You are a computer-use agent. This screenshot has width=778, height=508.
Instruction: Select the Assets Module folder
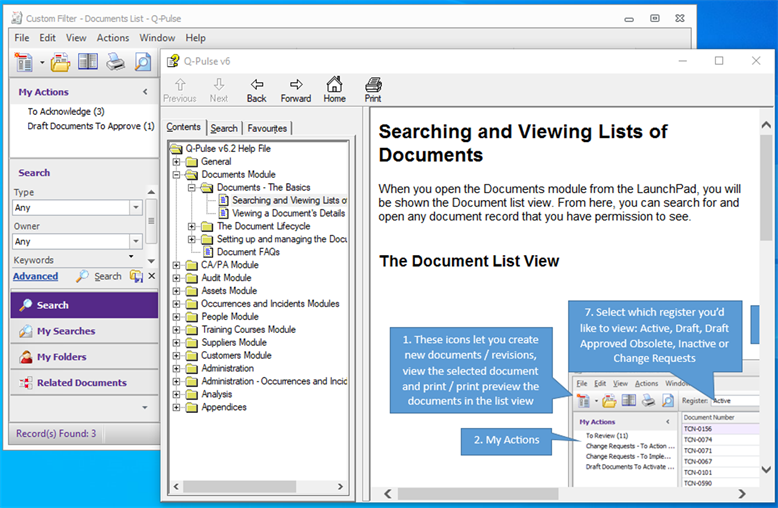[229, 291]
